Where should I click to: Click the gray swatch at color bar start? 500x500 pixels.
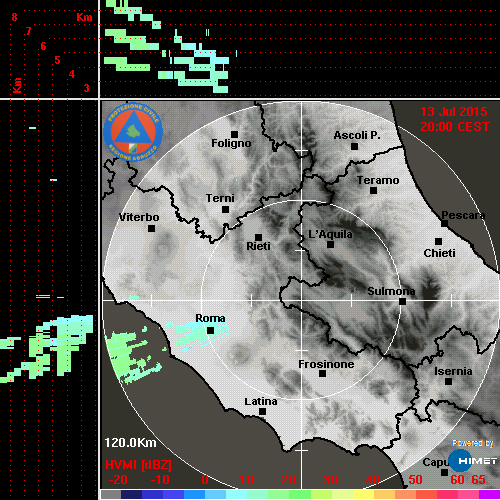[x=111, y=494]
